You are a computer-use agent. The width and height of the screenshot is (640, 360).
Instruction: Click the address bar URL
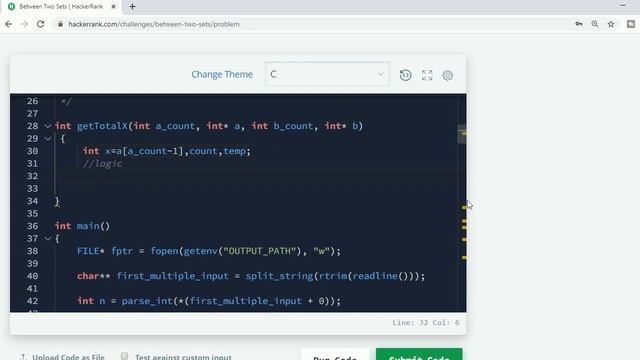(x=154, y=24)
